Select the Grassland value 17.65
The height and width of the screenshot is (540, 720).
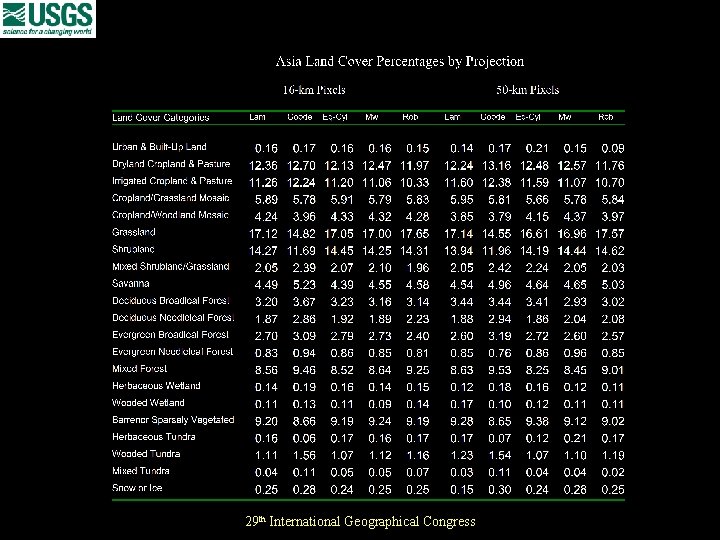(x=415, y=233)
